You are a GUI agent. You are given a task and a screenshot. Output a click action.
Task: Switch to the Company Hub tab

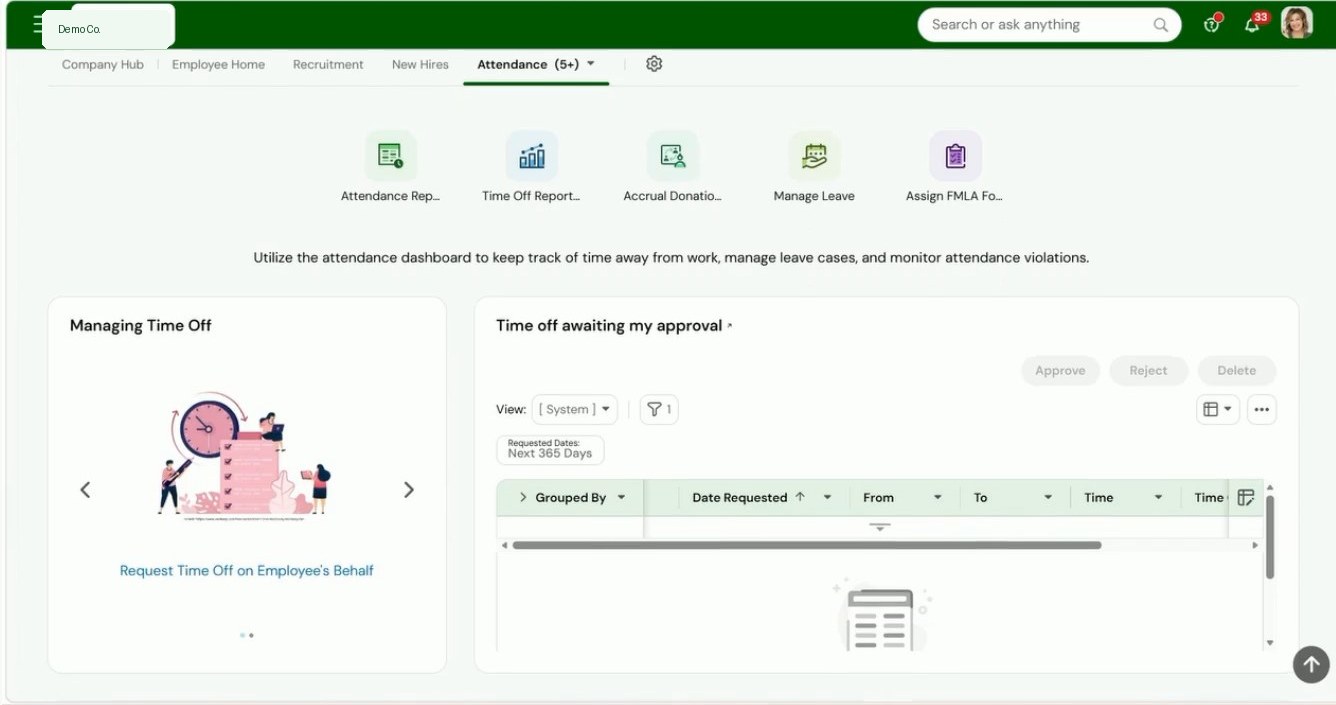pos(103,64)
